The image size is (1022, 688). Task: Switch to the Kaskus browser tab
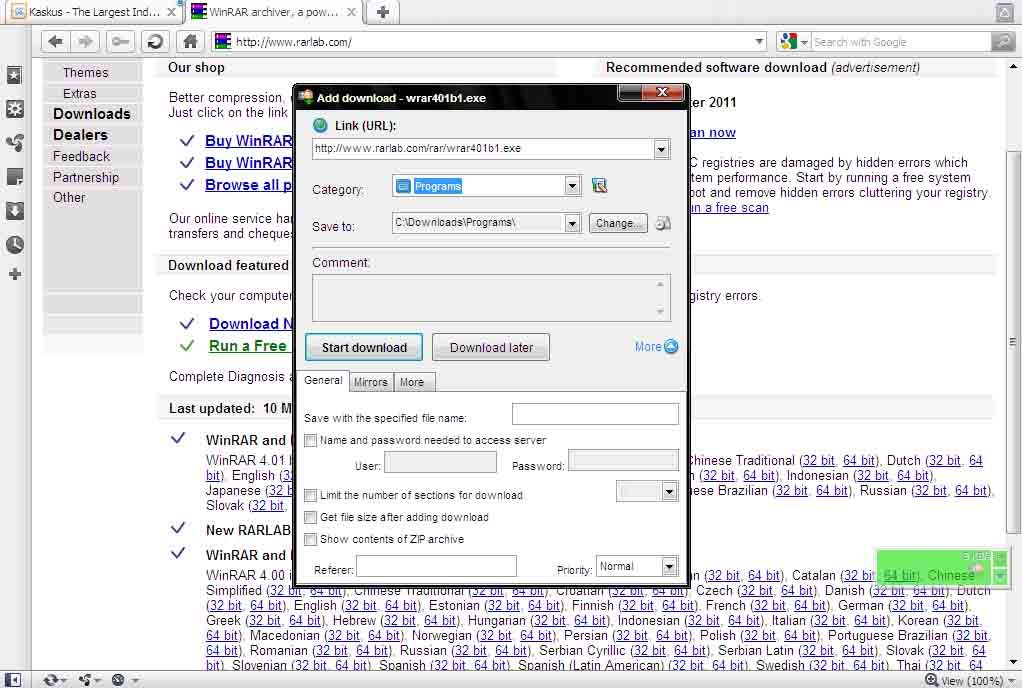pos(95,12)
